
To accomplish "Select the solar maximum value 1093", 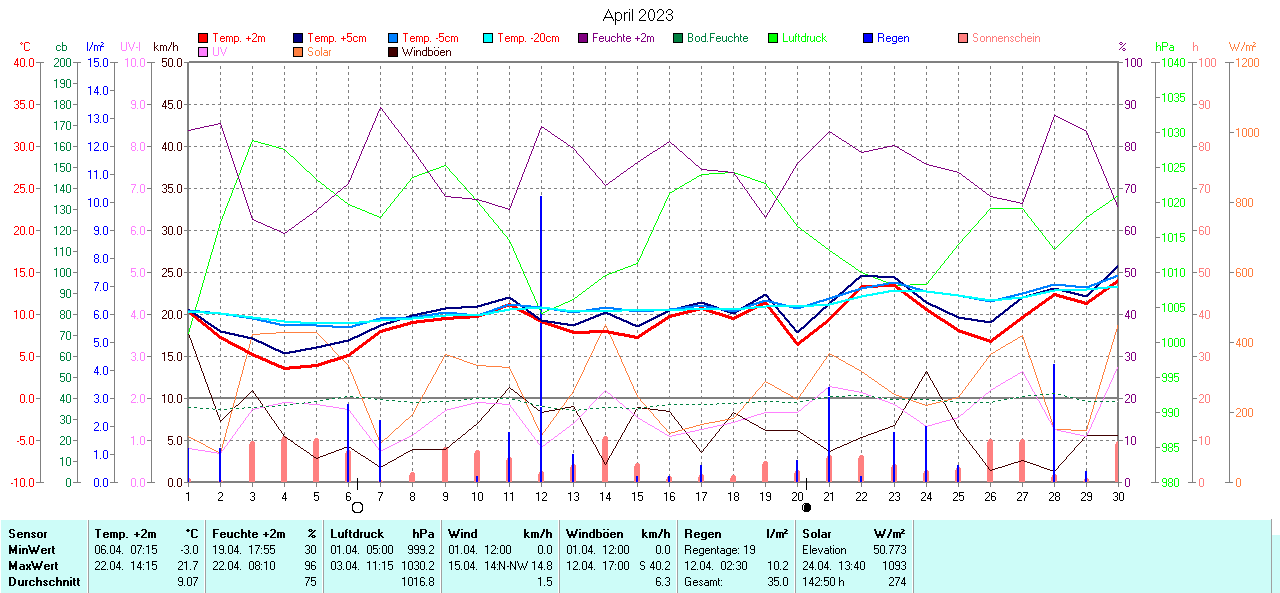I will point(893,566).
